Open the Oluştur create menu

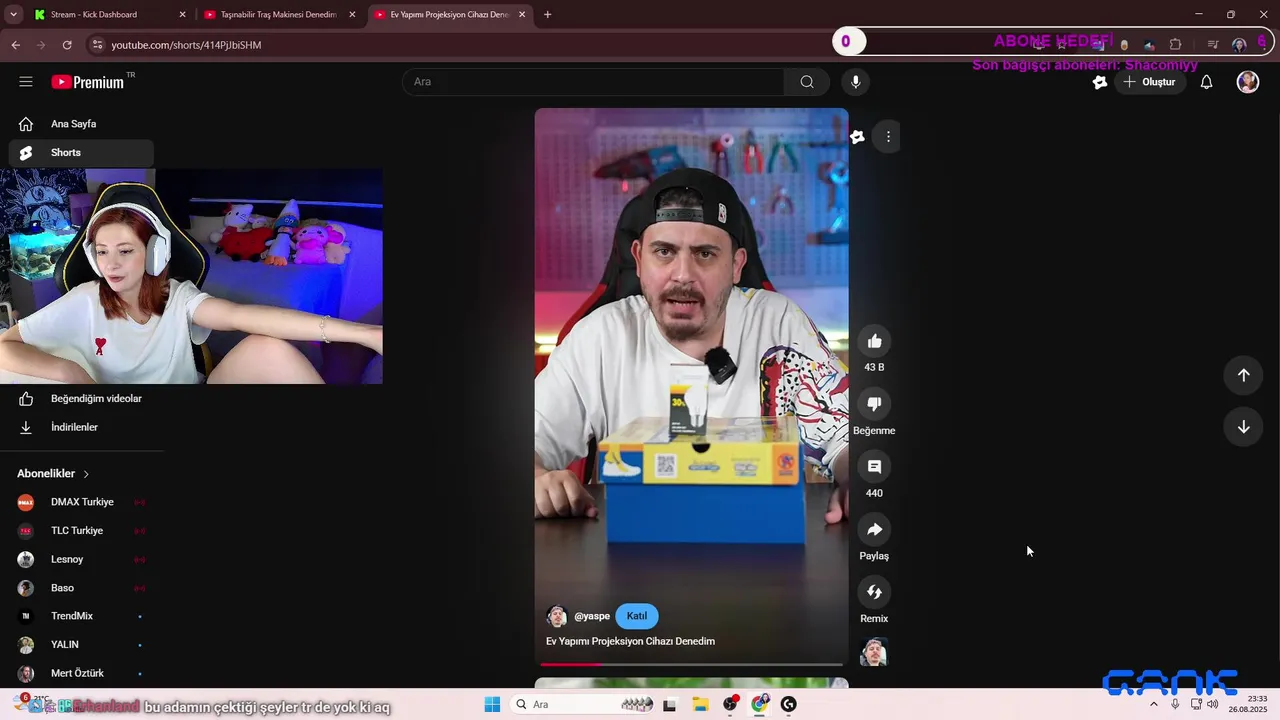pyautogui.click(x=1150, y=82)
